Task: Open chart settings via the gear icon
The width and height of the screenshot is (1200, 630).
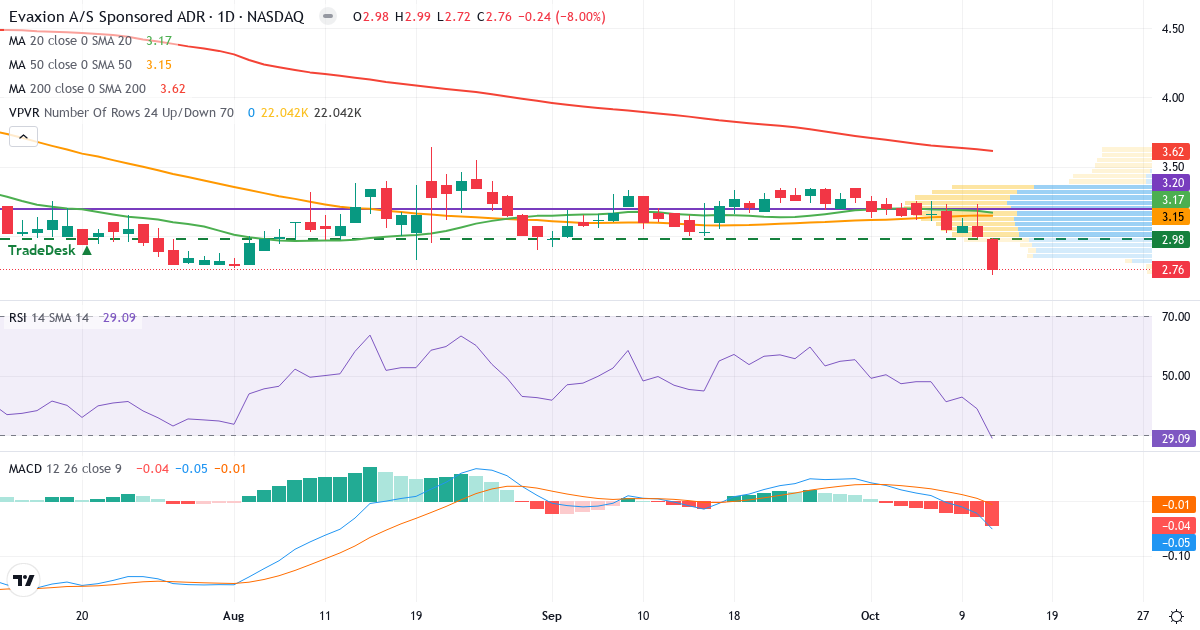Action: click(x=1178, y=615)
